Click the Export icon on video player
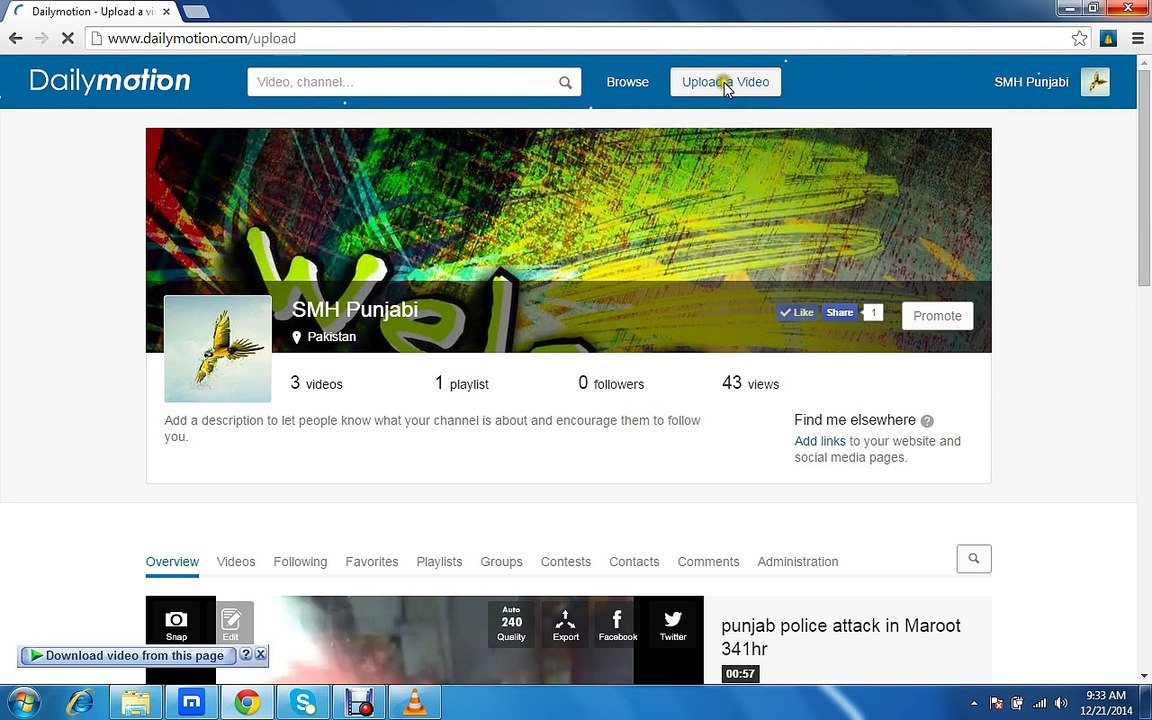This screenshot has width=1152, height=720. point(566,624)
